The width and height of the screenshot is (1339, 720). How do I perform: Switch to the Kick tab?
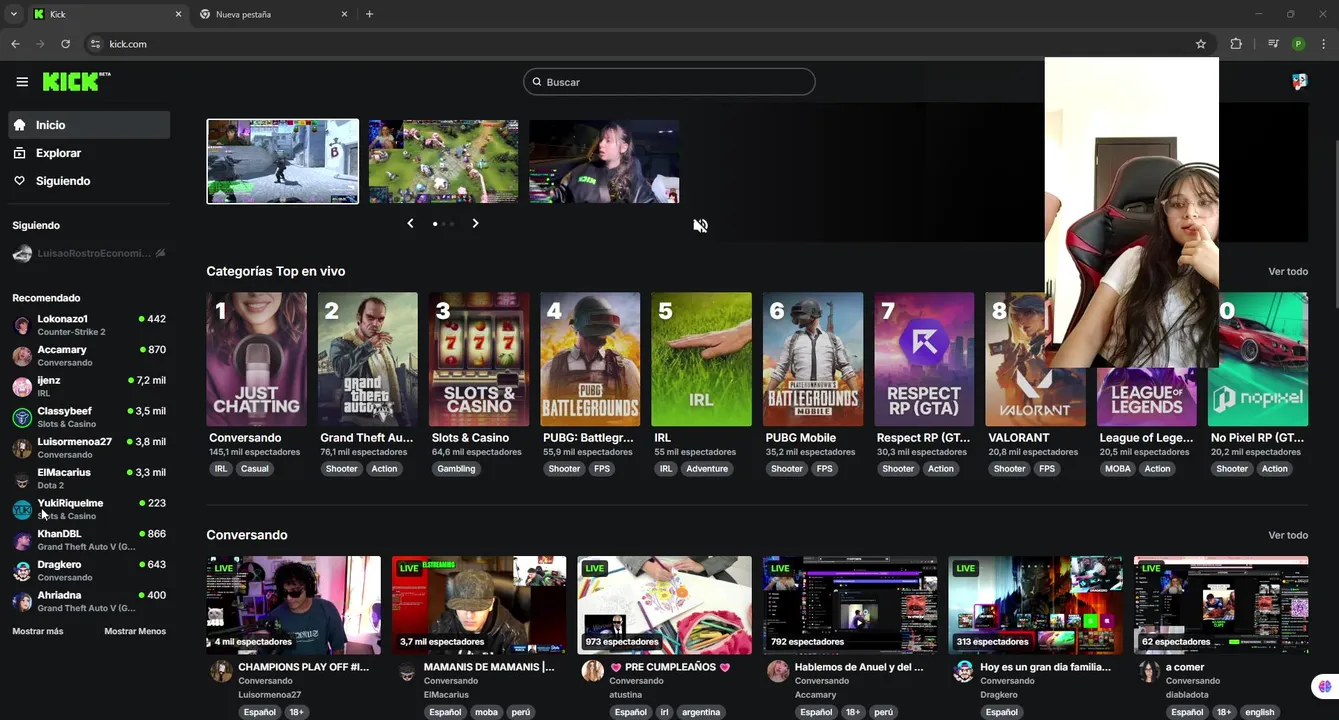[x=108, y=14]
